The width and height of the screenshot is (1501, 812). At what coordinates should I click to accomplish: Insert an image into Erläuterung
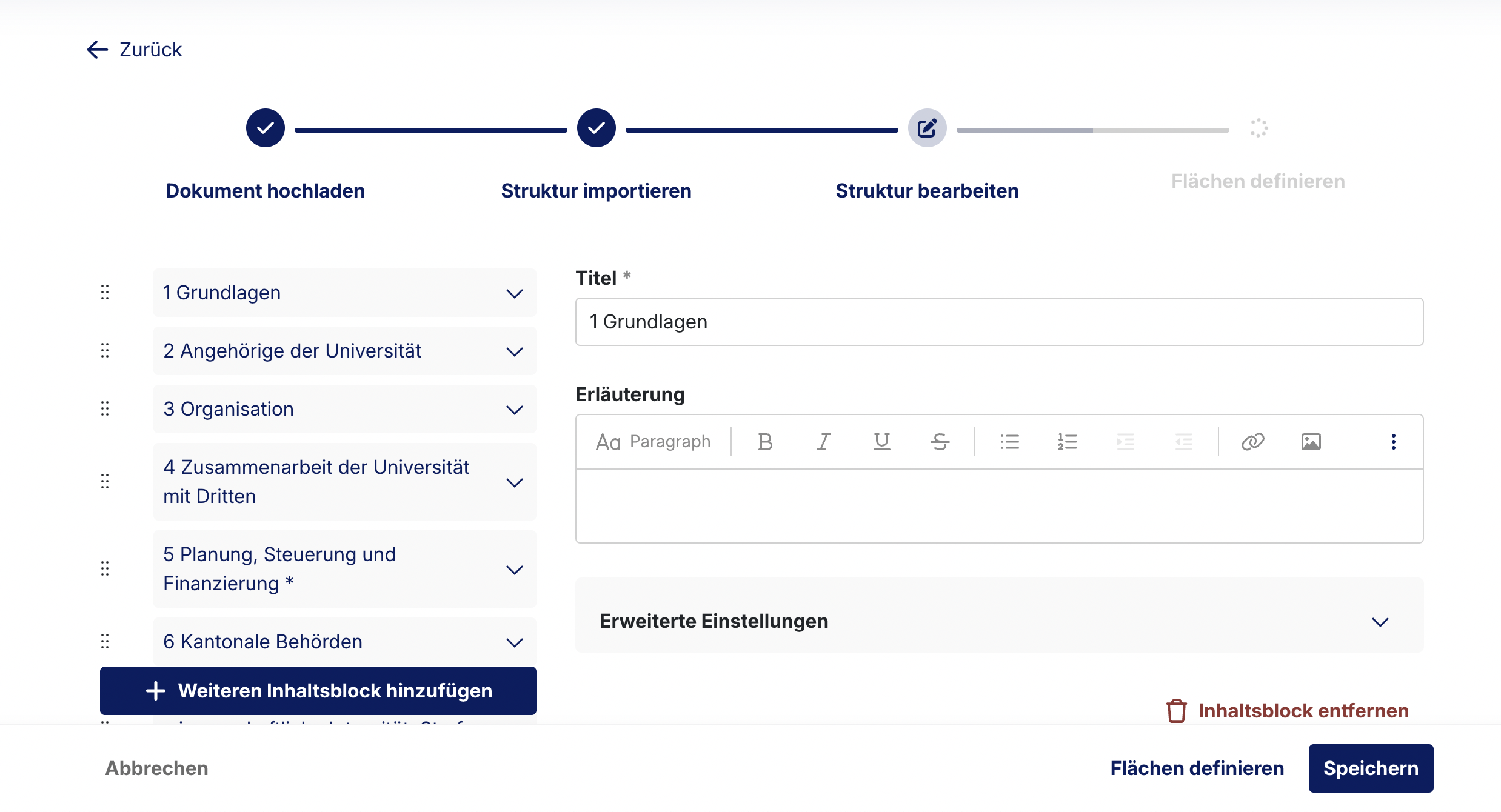point(1311,442)
